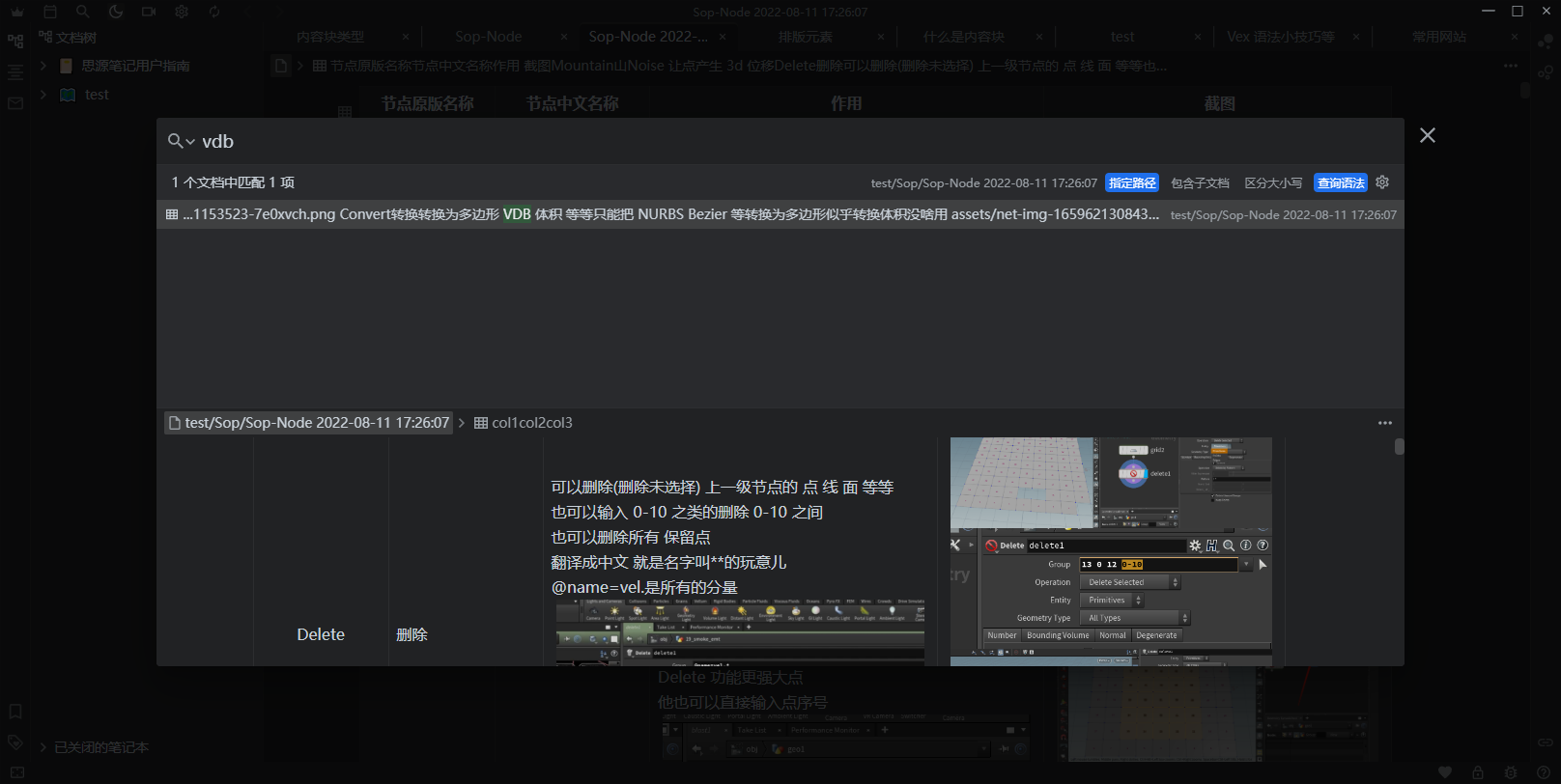Switch to the Vex 语法小技巧等 tab
Image resolution: width=1561 pixels, height=784 pixels.
1281,37
